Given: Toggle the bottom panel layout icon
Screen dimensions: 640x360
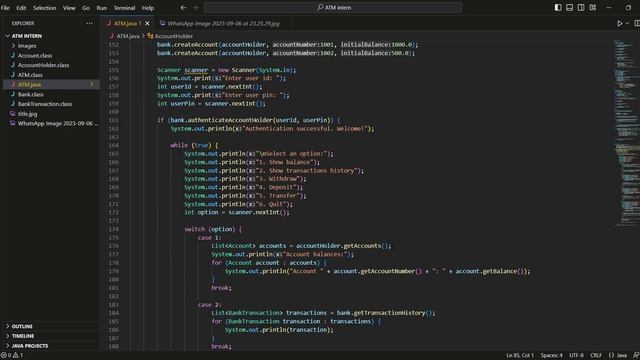Looking at the screenshot, I should [x=569, y=7].
